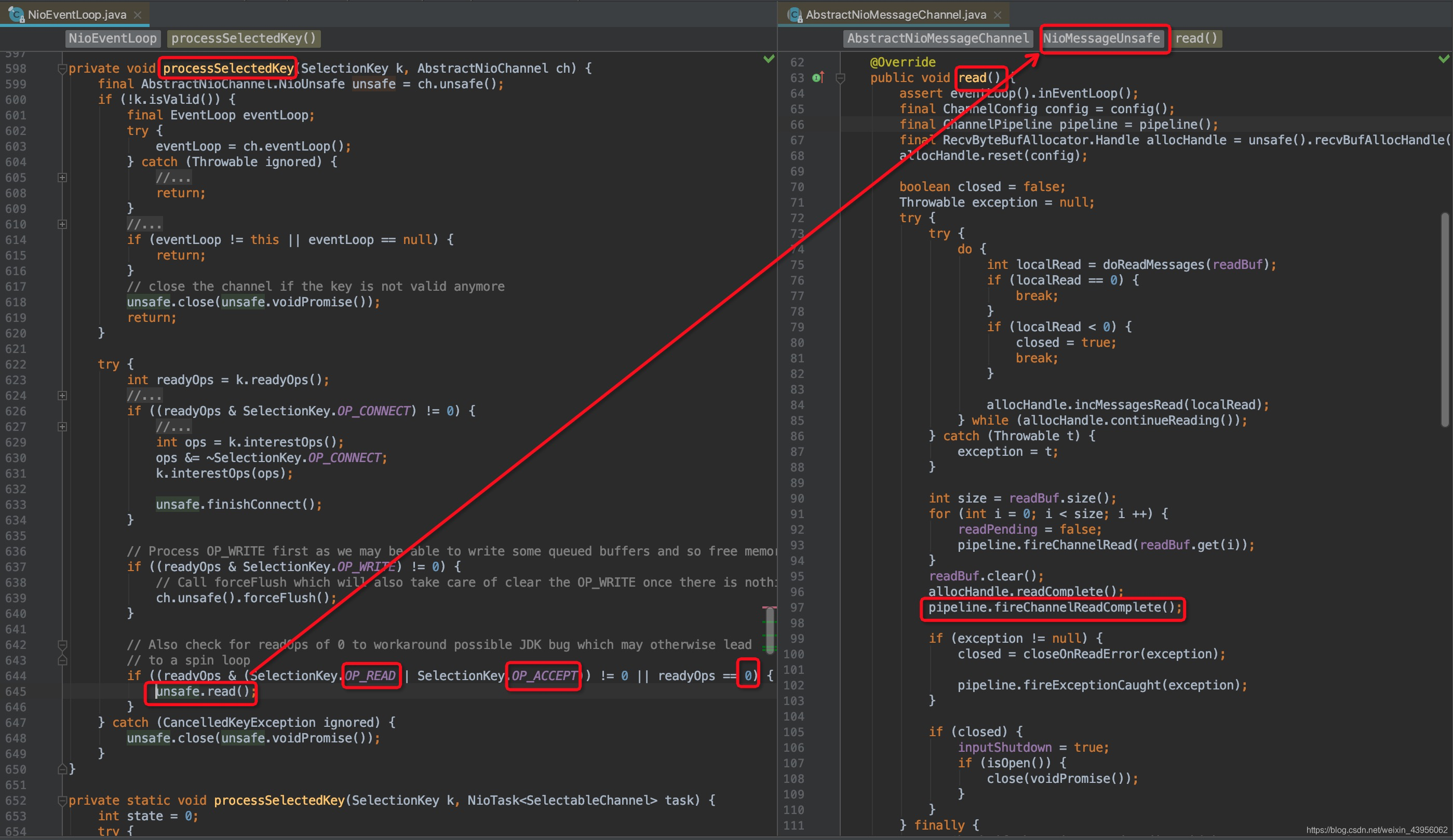Expand the folded comment at line 627
Viewport: 1453px width, 840px height.
(x=62, y=427)
